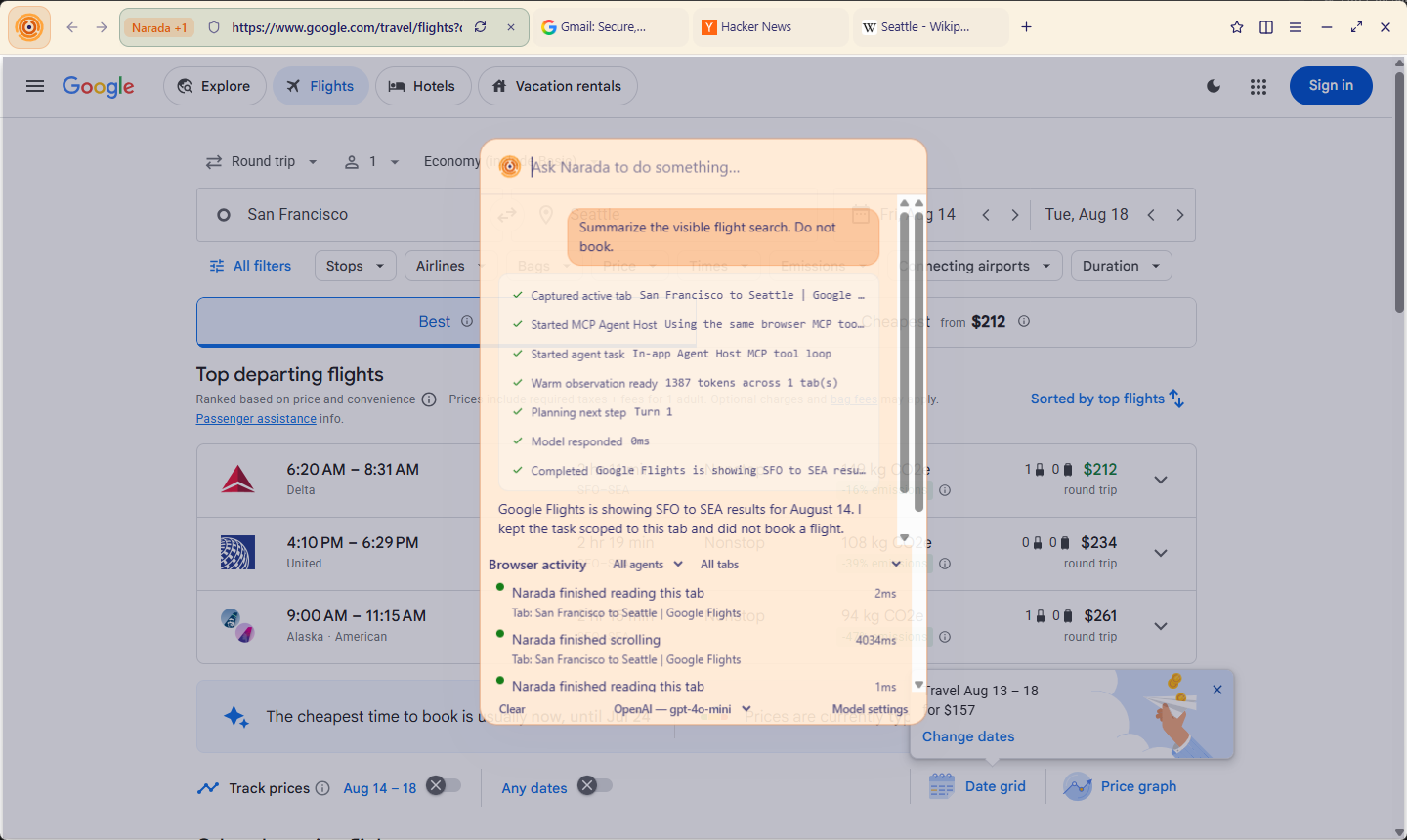1407x840 pixels.
Task: Switch to the Seattle Wikipedia tab
Action: tap(932, 27)
